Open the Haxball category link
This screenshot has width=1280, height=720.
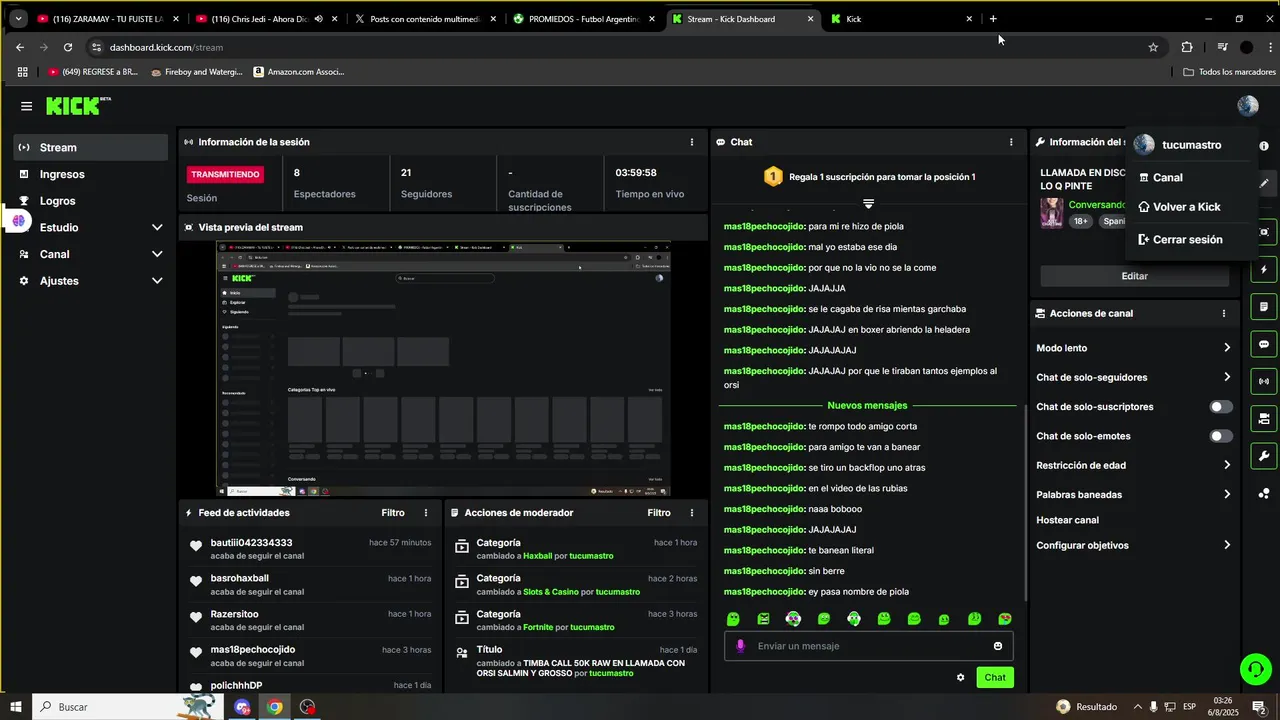[x=537, y=556]
